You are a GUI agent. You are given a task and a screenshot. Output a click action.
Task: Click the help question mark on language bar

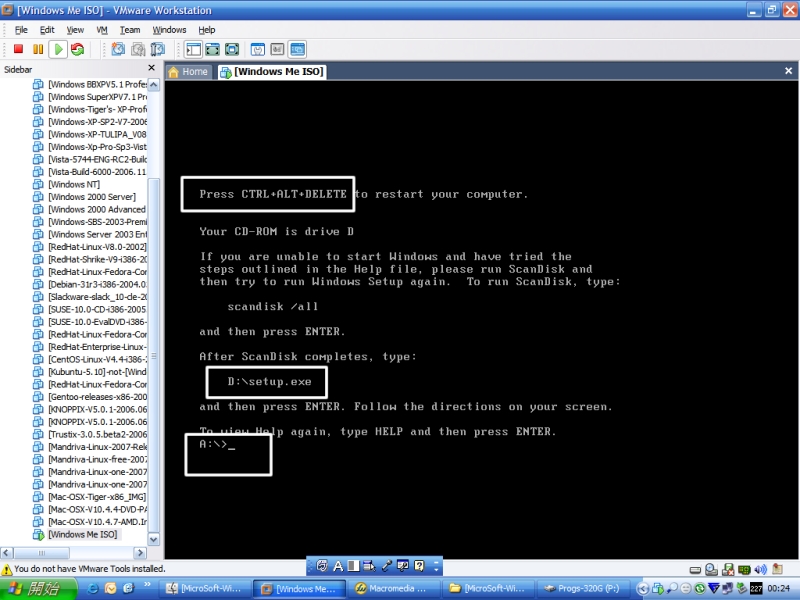(419, 566)
